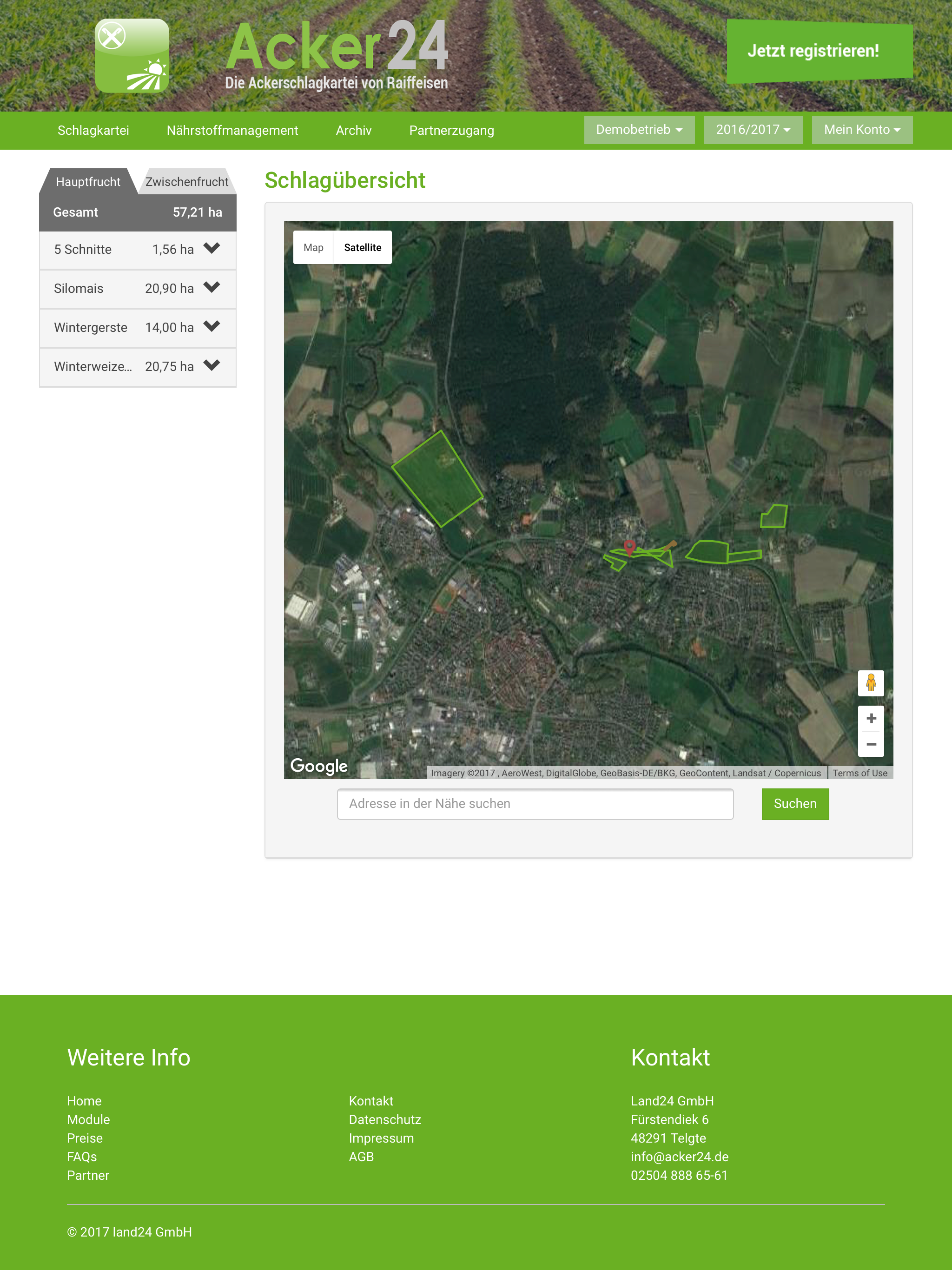Zoom out on the map
The height and width of the screenshot is (1270, 952).
871,744
